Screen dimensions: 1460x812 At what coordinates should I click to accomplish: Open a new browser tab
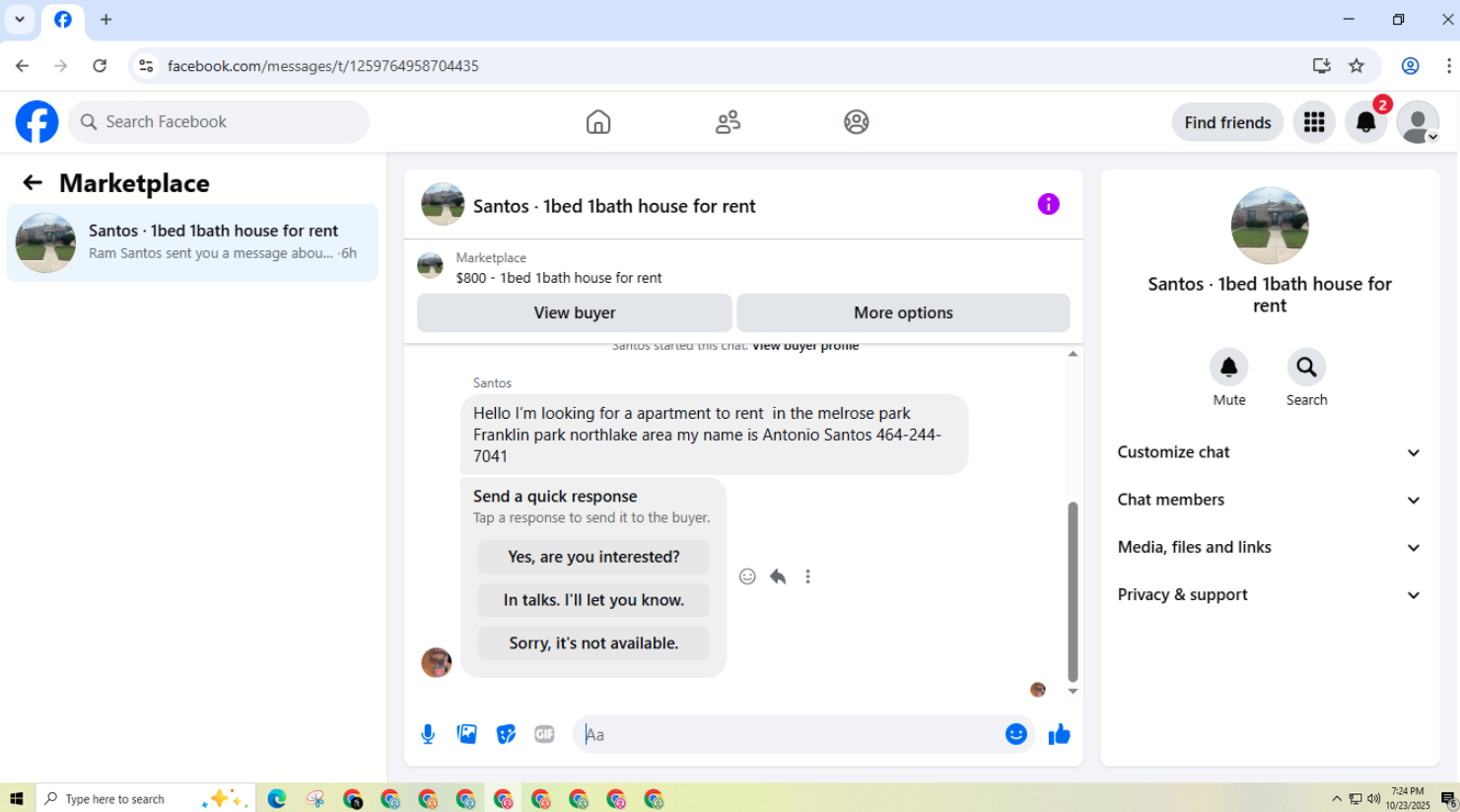(x=105, y=20)
